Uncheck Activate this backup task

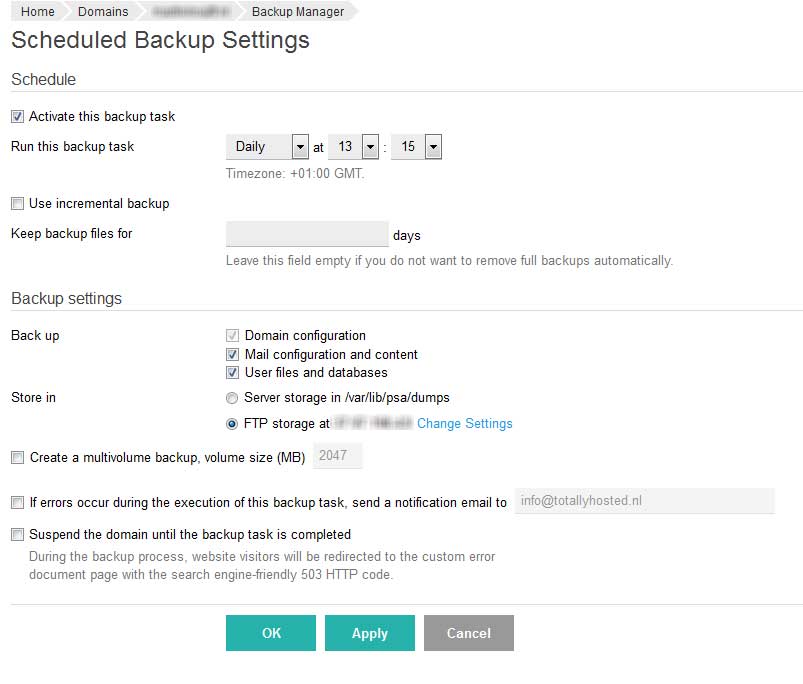(17, 117)
